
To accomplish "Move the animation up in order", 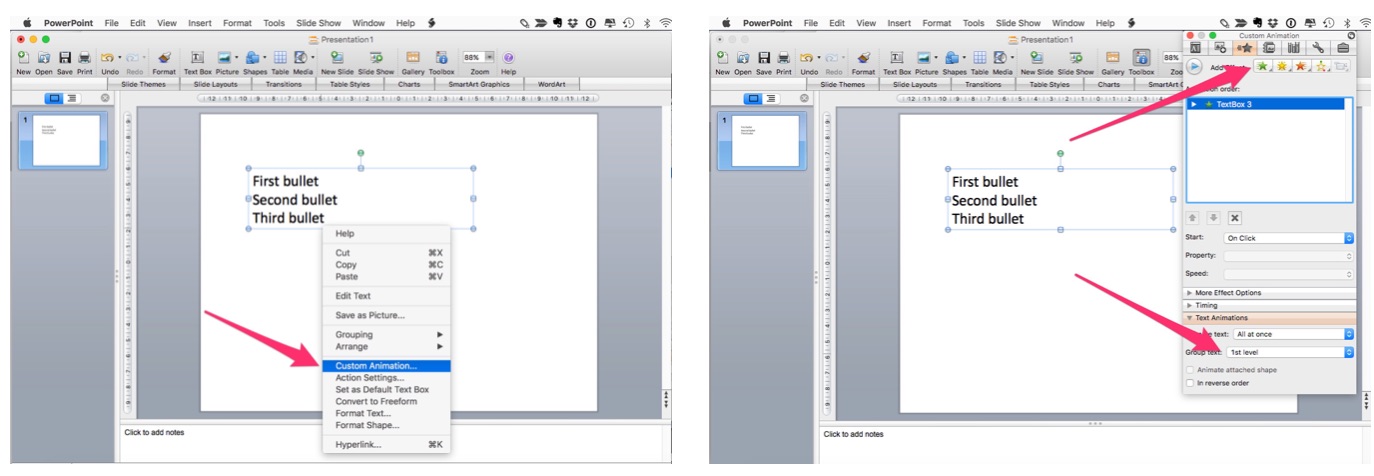I will pyautogui.click(x=1194, y=217).
